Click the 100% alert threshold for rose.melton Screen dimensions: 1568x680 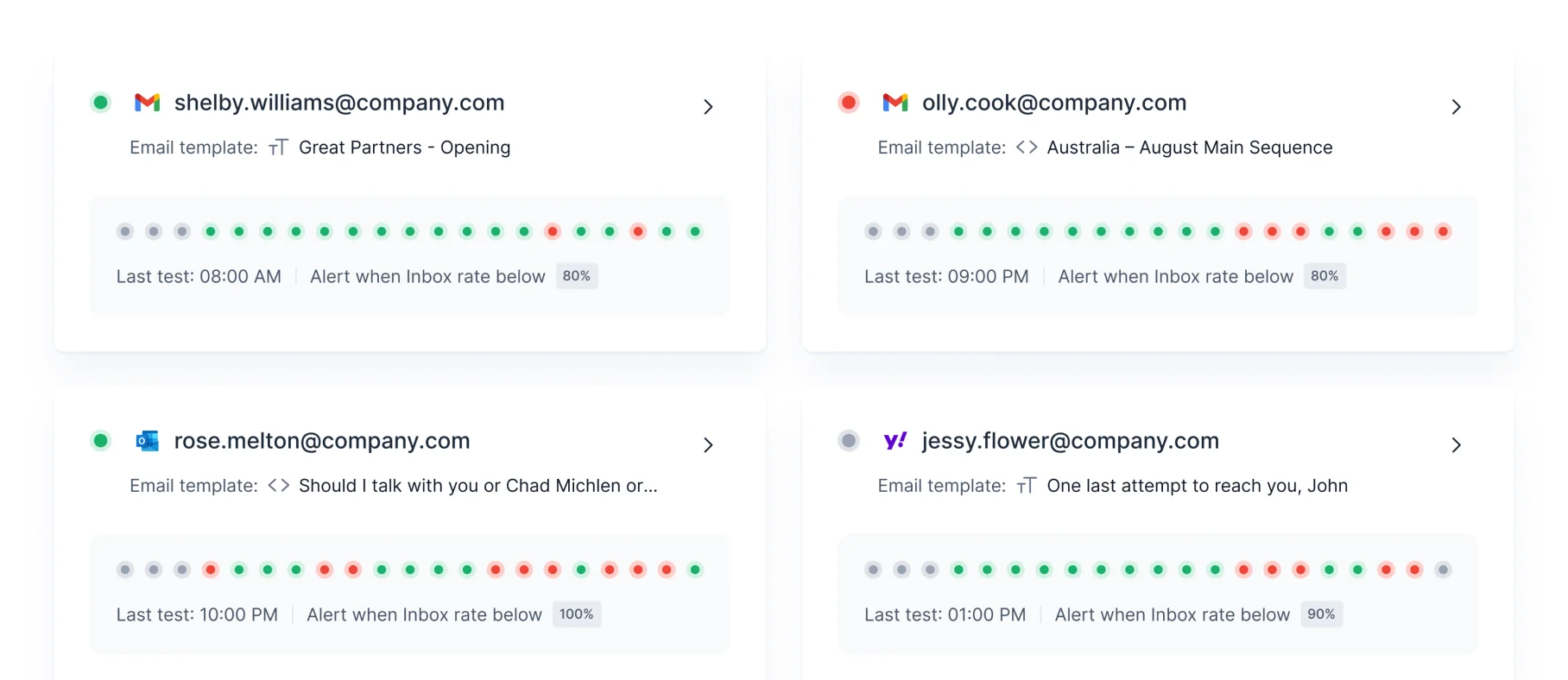point(576,614)
